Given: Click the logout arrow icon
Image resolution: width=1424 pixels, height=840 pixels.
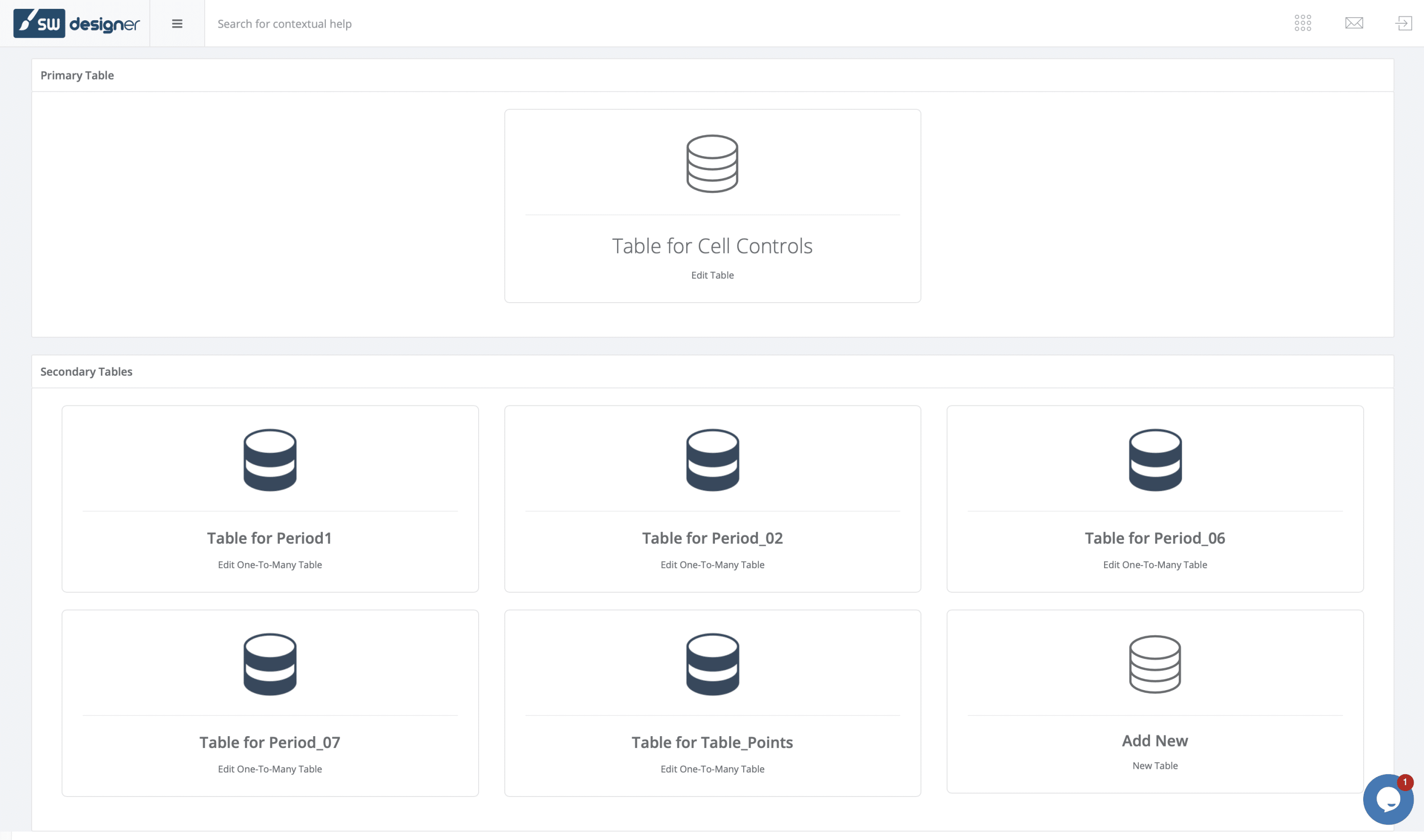Looking at the screenshot, I should pos(1404,23).
